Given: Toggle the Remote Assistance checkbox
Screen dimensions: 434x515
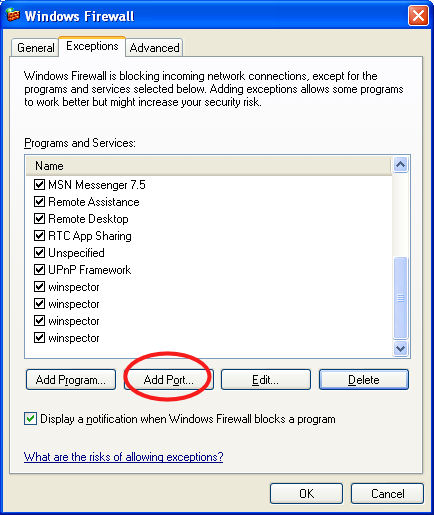Looking at the screenshot, I should [x=39, y=201].
